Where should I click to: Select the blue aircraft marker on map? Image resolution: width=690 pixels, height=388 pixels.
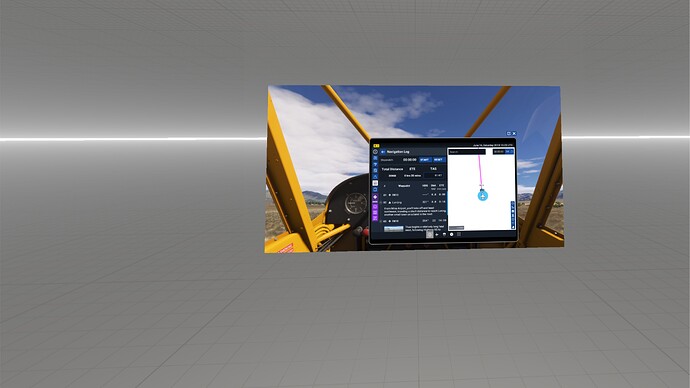tap(483, 196)
